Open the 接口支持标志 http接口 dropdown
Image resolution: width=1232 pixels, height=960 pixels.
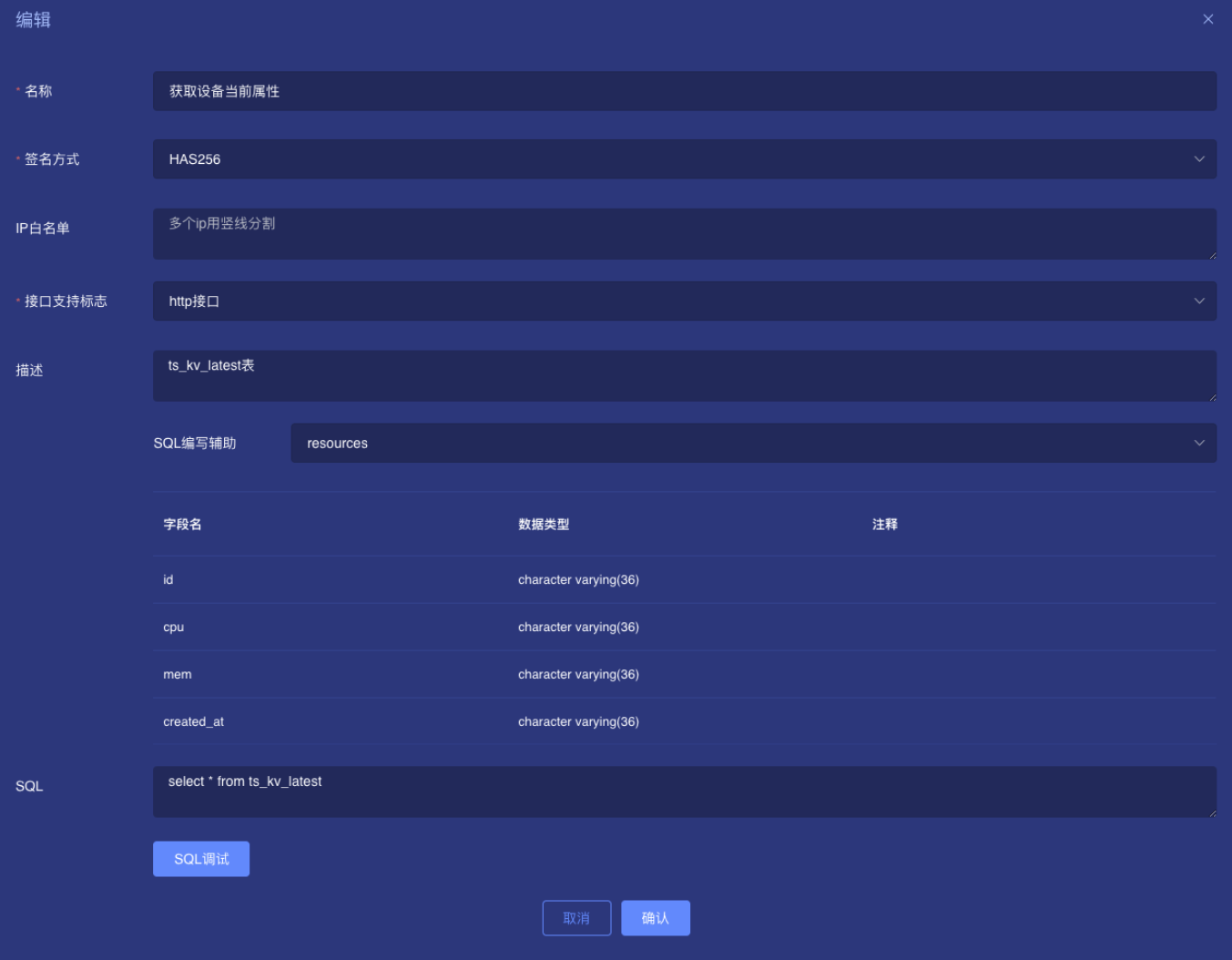click(x=674, y=301)
